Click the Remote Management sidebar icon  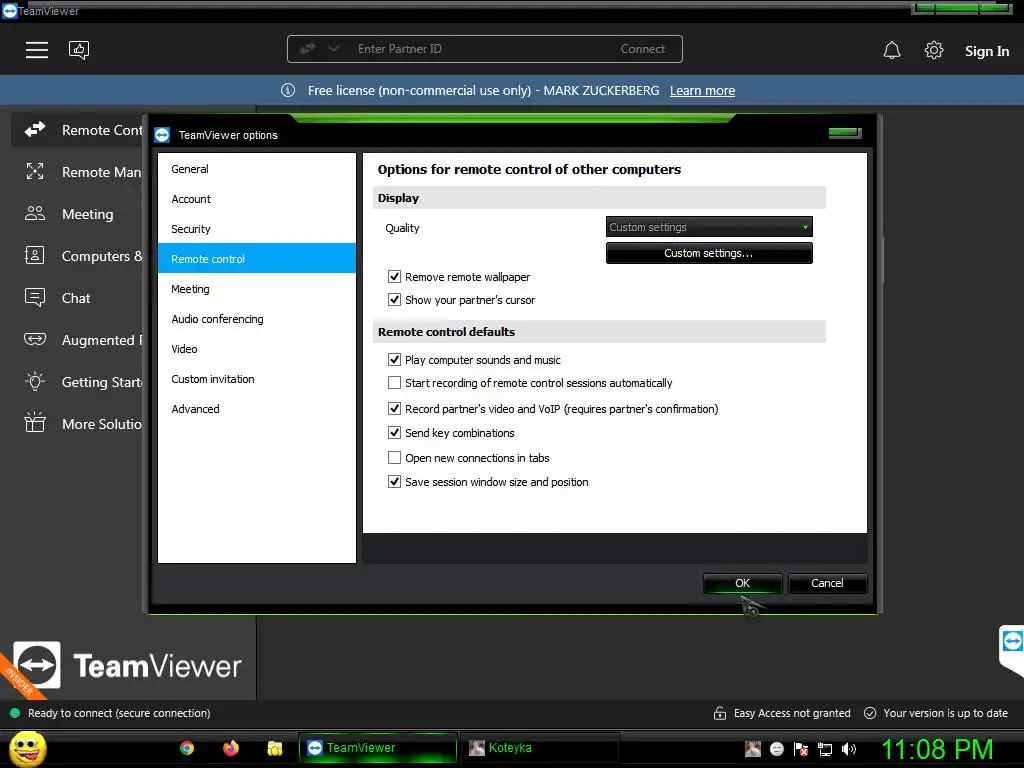(35, 172)
